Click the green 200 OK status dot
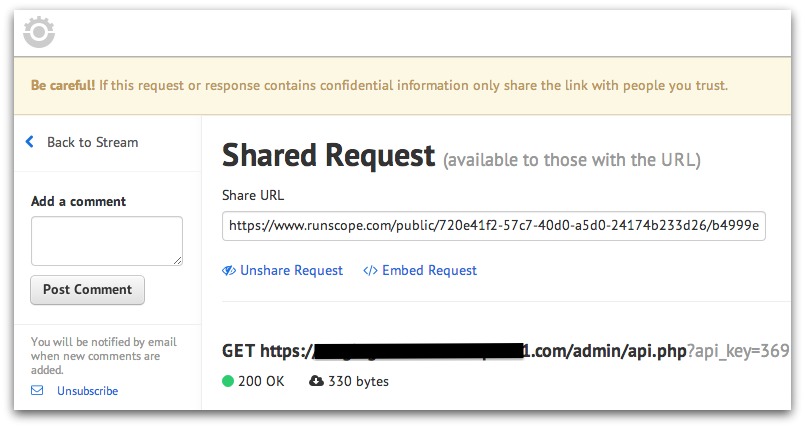Screen dimensions: 805x428 pos(228,381)
